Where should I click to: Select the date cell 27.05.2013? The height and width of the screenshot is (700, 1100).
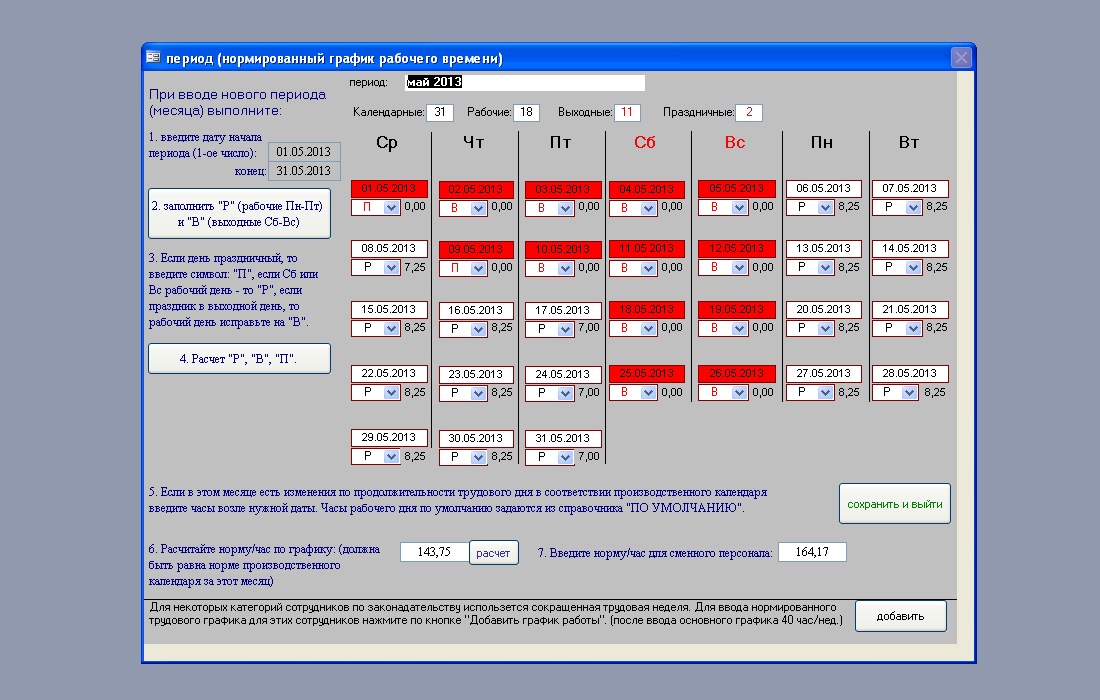click(x=824, y=374)
